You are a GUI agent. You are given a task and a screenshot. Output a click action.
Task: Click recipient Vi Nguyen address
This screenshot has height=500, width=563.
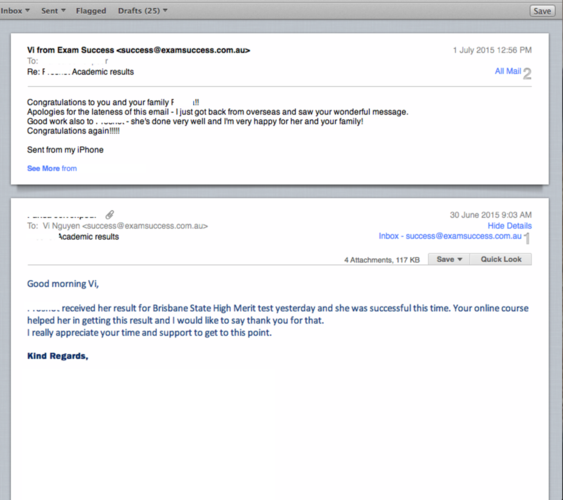[125, 226]
